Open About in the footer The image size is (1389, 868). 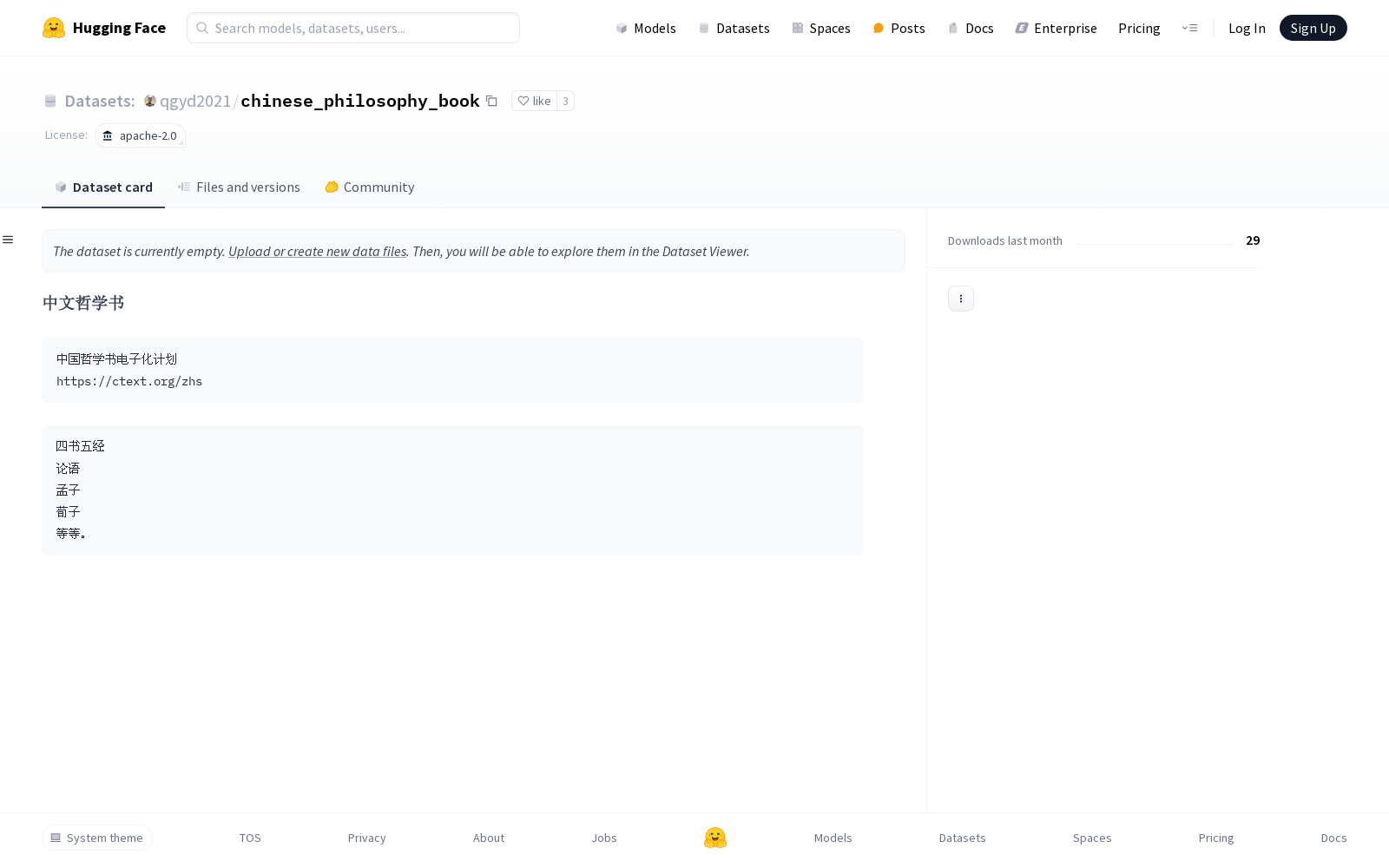tap(489, 838)
